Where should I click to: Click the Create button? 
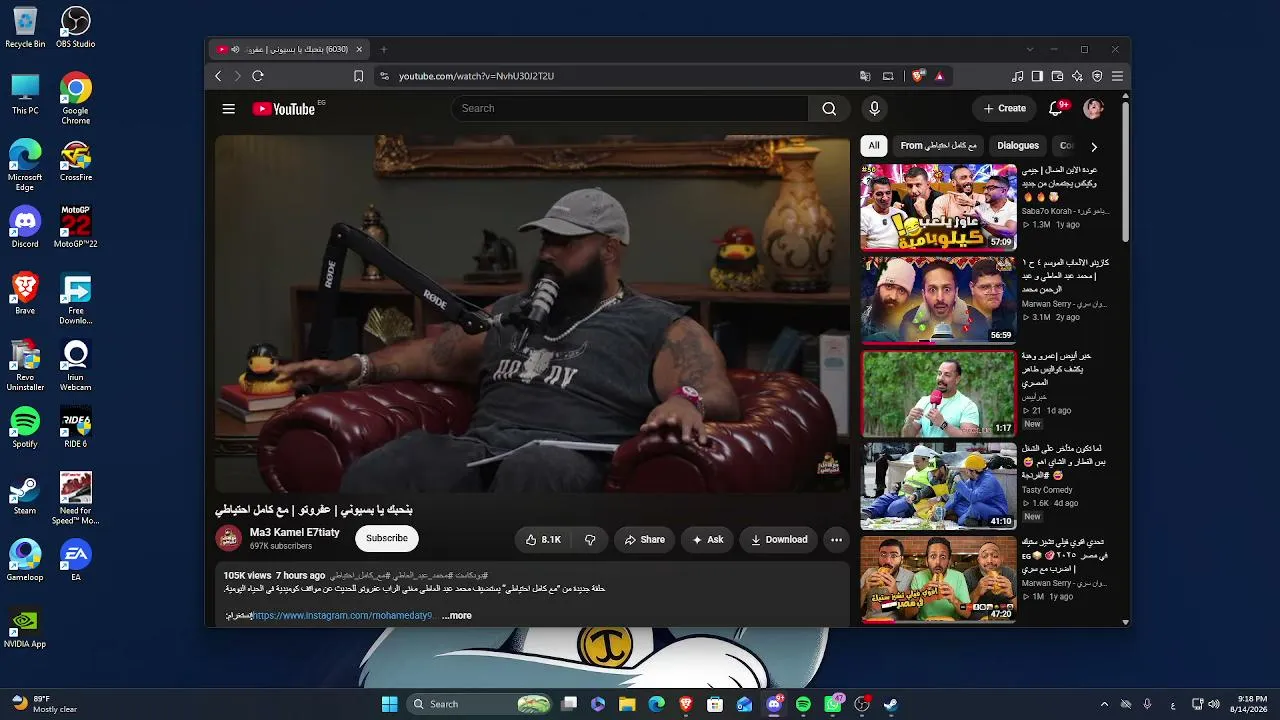1005,108
